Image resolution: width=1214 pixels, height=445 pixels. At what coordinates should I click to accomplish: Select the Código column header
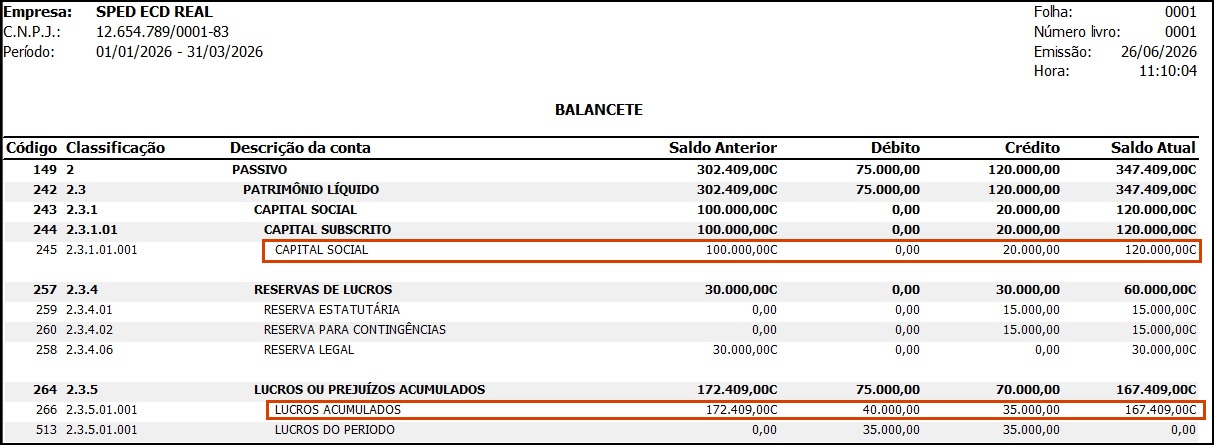[32, 148]
